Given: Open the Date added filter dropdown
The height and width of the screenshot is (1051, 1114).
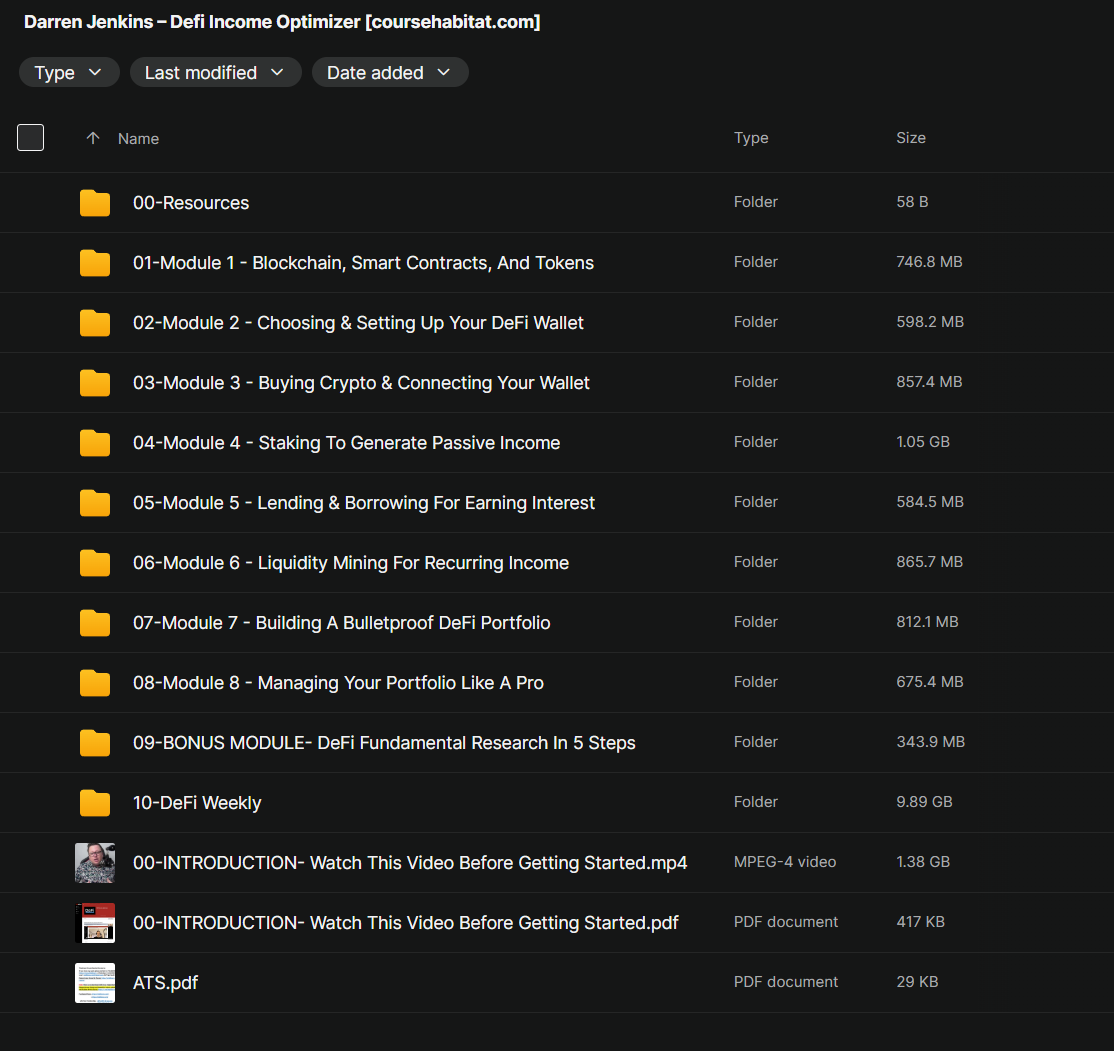Looking at the screenshot, I should (389, 72).
